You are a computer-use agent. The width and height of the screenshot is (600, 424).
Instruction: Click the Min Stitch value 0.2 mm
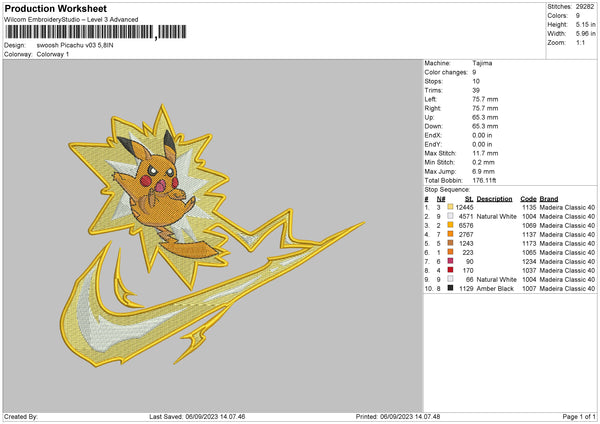(x=483, y=162)
